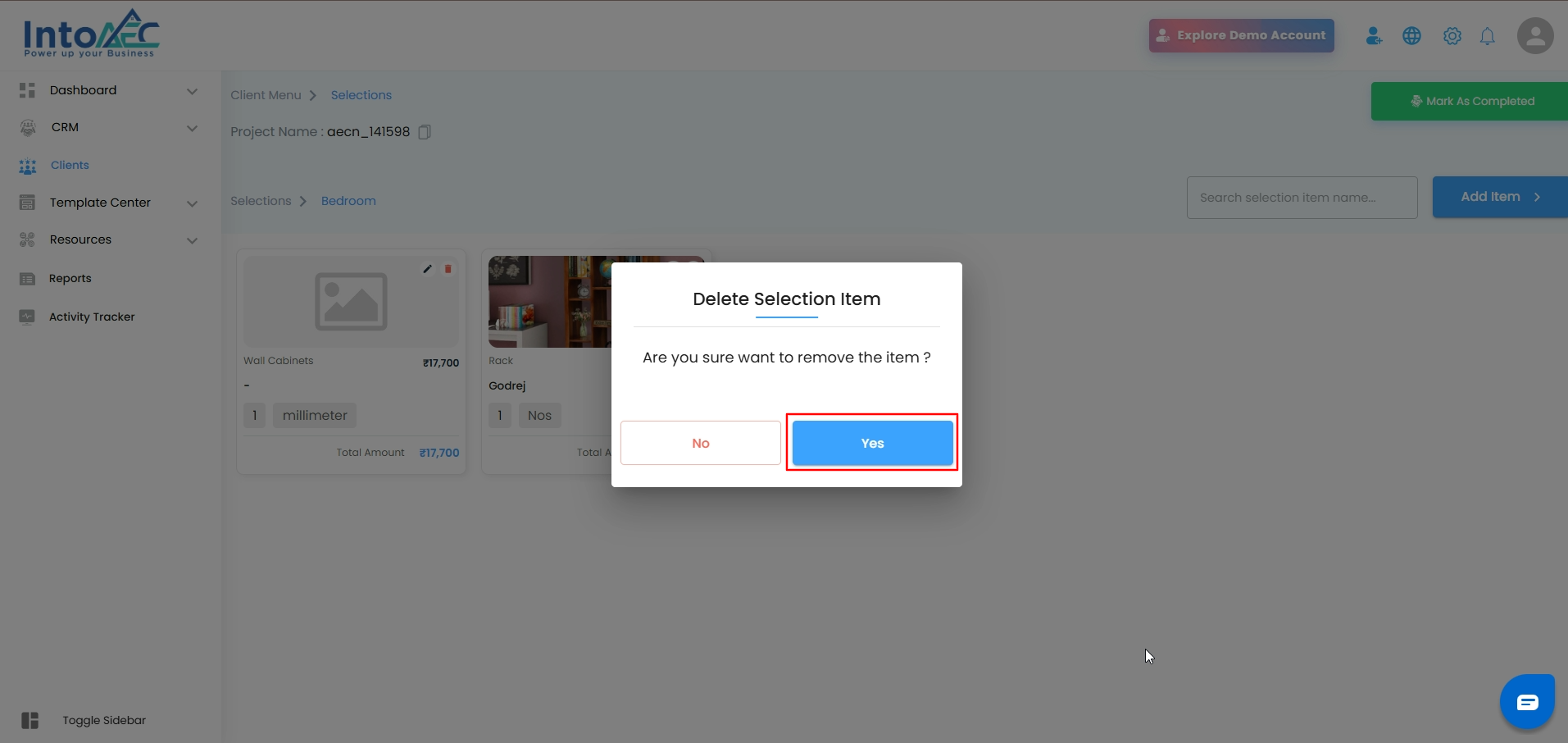Open the settings gear in the header
The image size is (1568, 743).
pos(1452,36)
